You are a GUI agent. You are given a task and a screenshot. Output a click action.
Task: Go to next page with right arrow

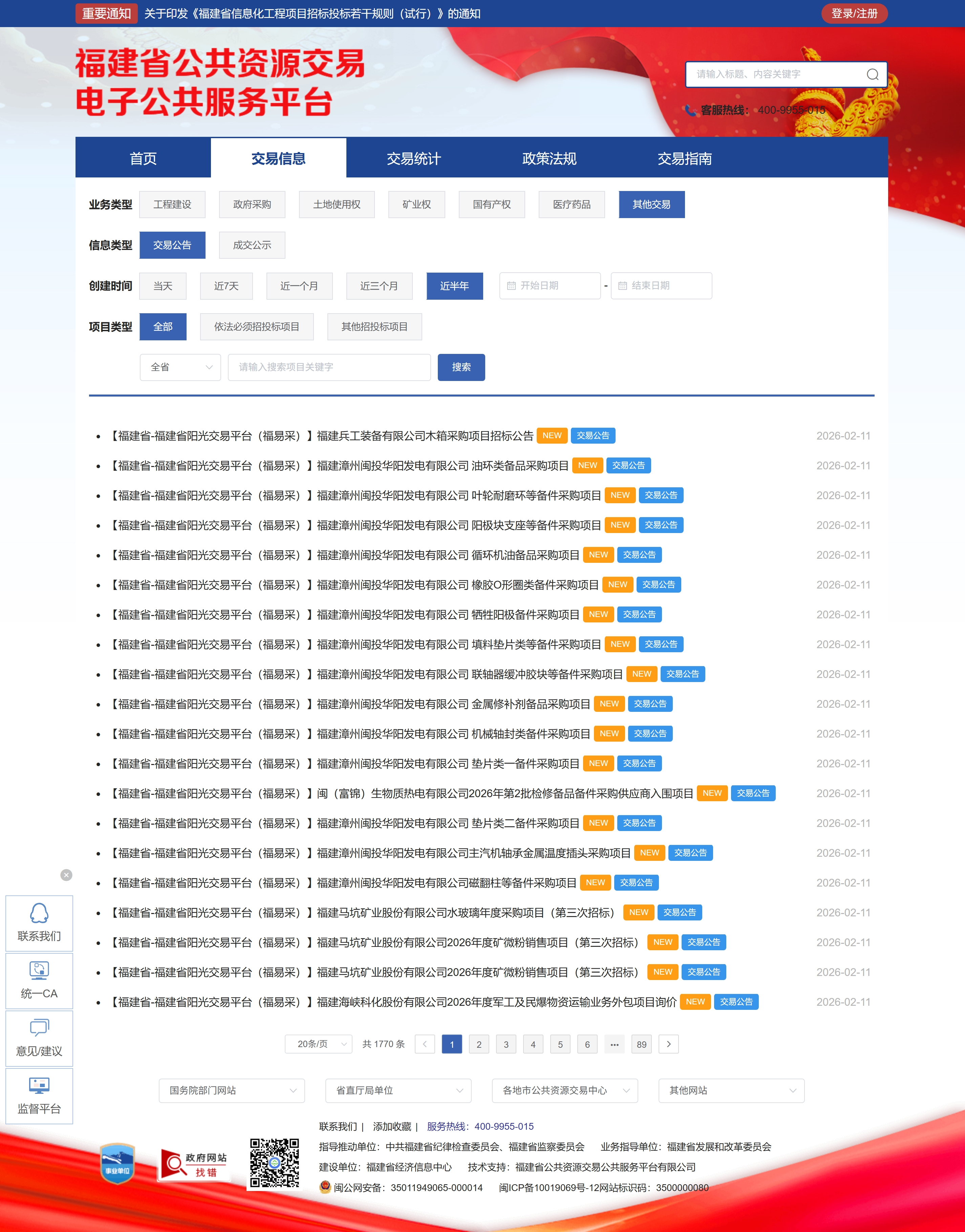coord(668,1044)
